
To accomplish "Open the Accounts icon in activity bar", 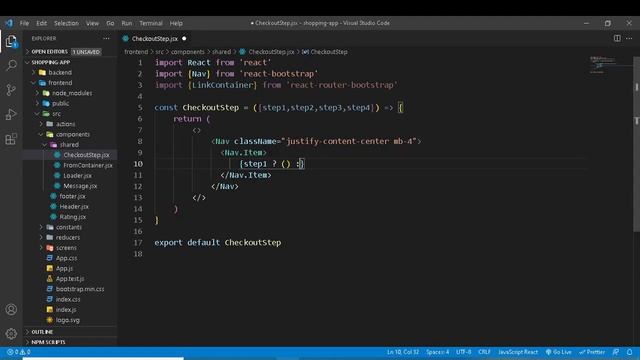I will (11, 309).
